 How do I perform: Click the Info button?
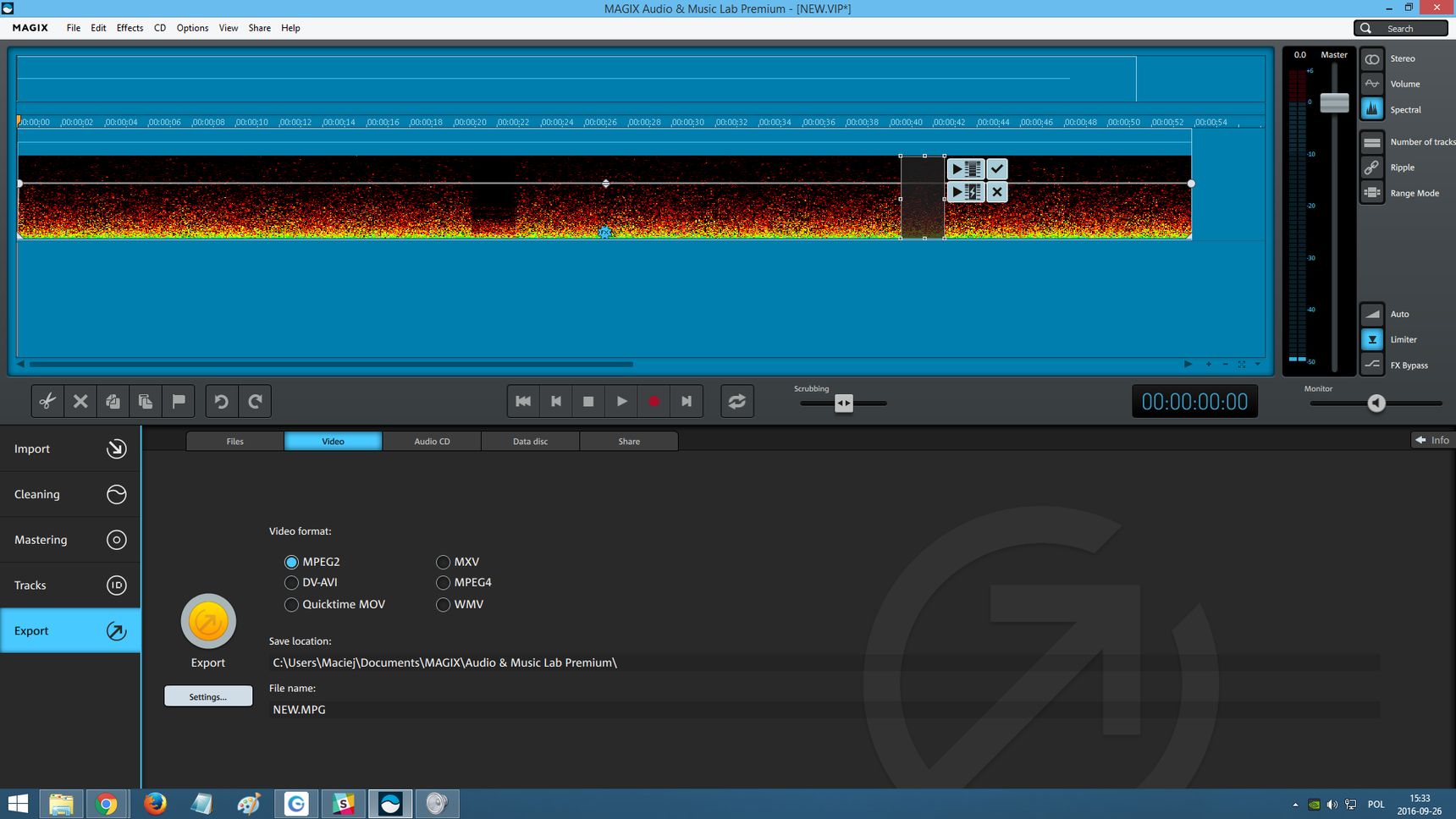1432,440
